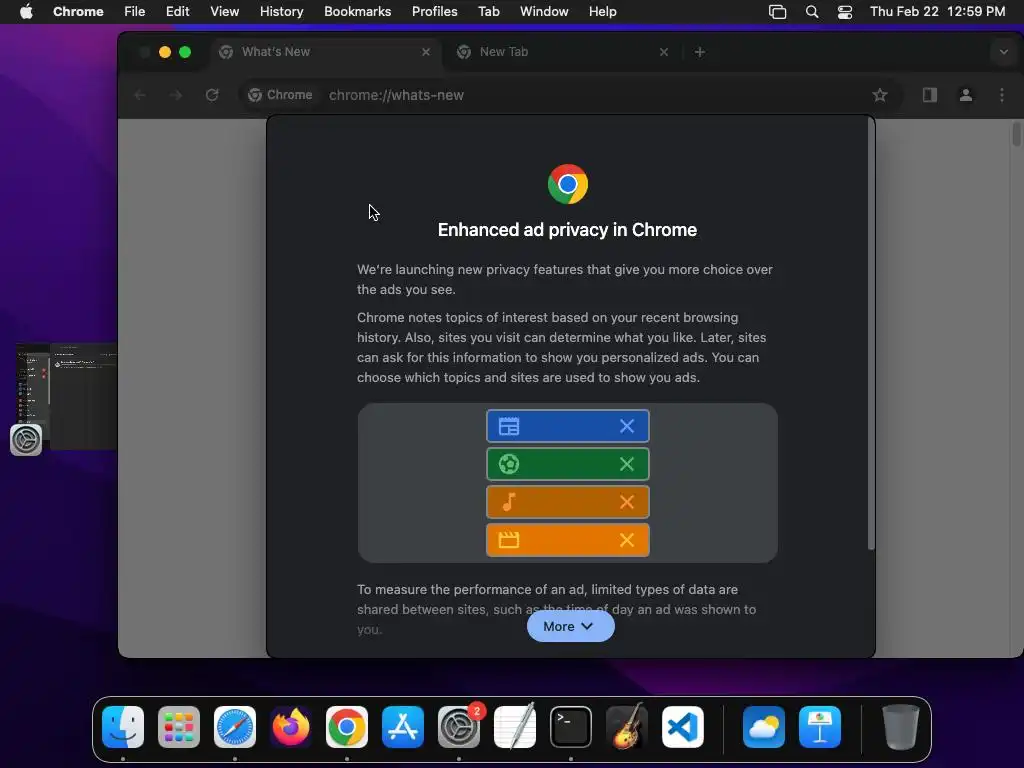The image size is (1024, 768).
Task: Open Visual Studio Code from dock
Action: [x=682, y=727]
